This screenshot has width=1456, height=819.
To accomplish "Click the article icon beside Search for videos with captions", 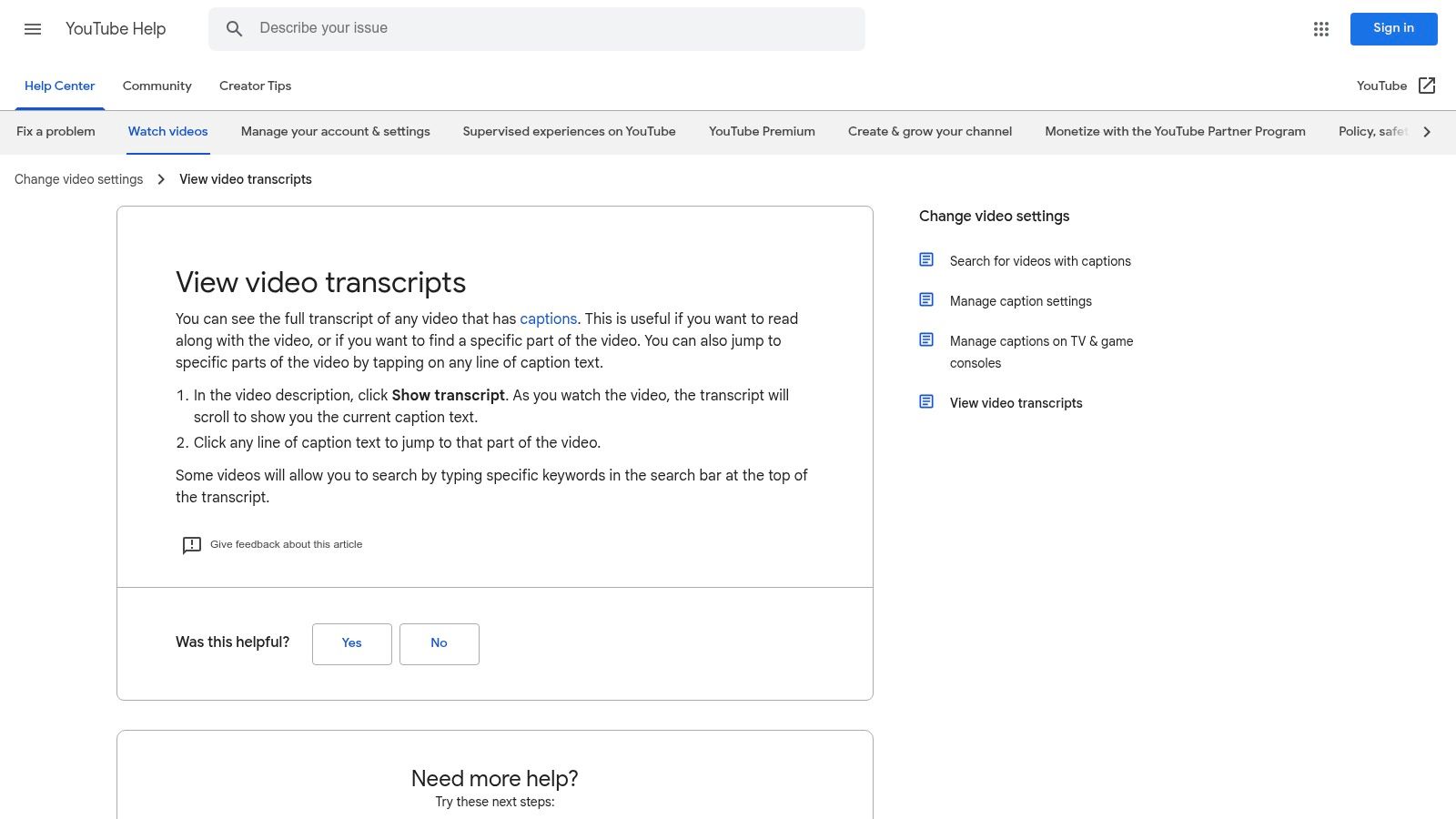I will click(926, 259).
